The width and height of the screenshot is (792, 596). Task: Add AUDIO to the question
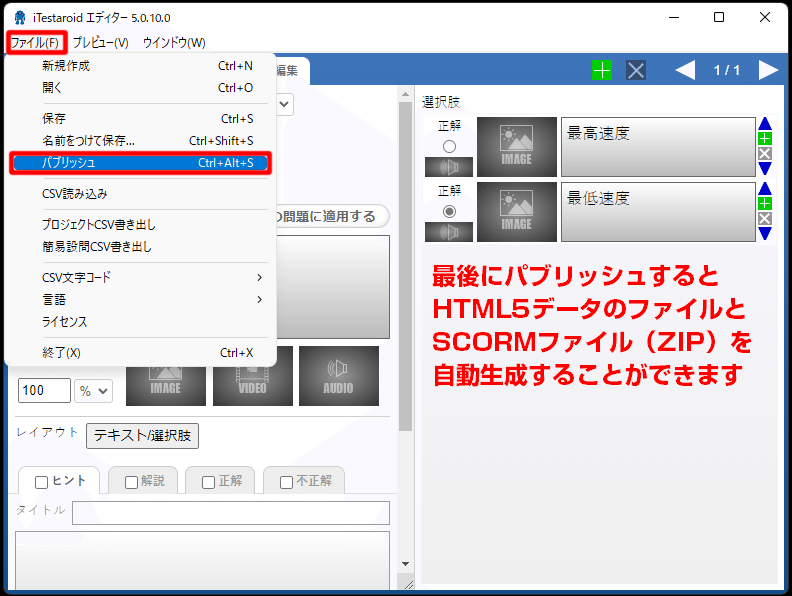click(x=338, y=376)
